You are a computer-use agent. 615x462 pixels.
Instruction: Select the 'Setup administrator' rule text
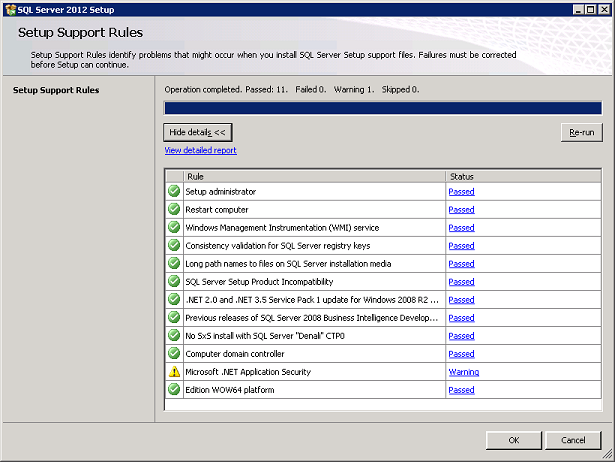tap(221, 192)
